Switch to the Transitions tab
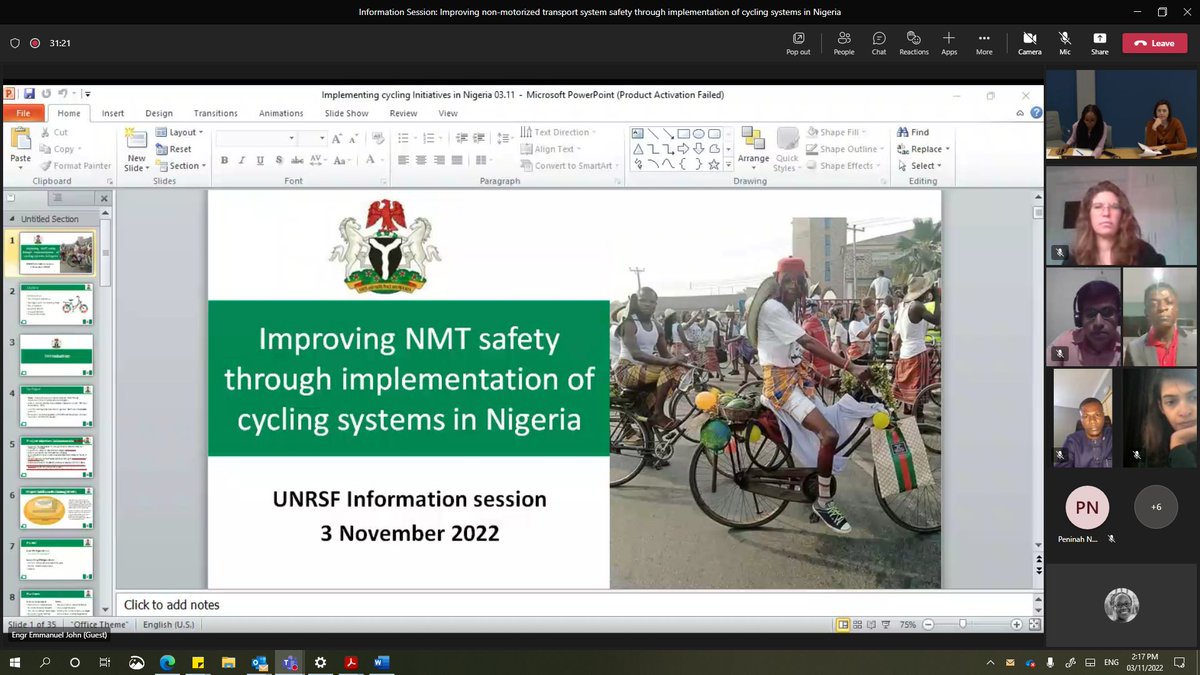Screen dimensions: 1200x675 click(216, 113)
